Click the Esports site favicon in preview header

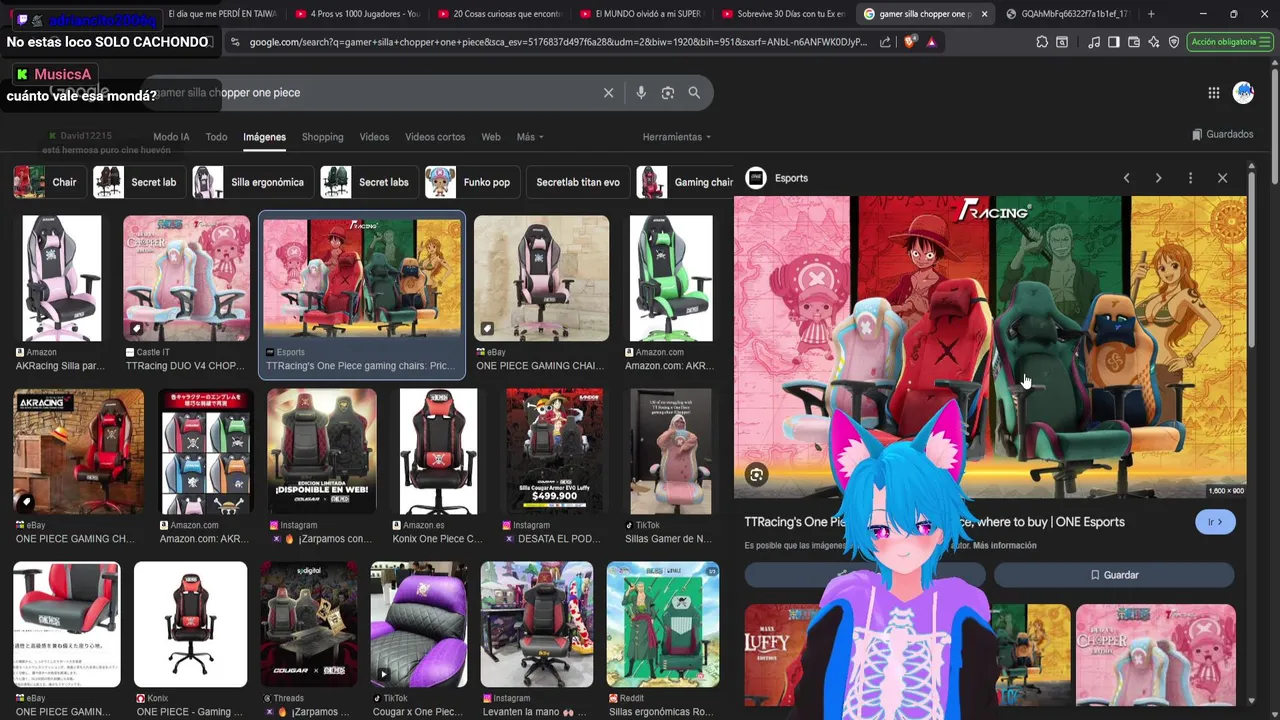756,178
